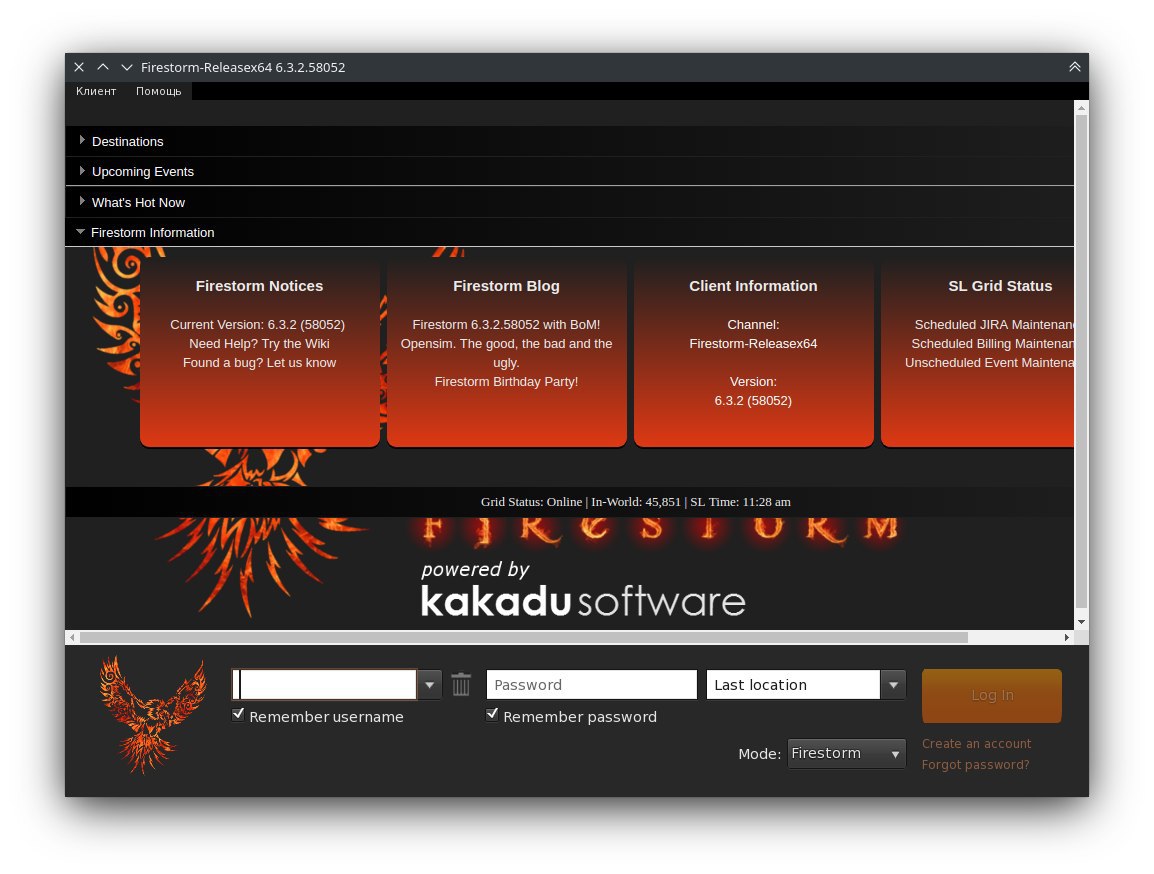Click the kakadu software logo
1154x874 pixels.
click(583, 601)
